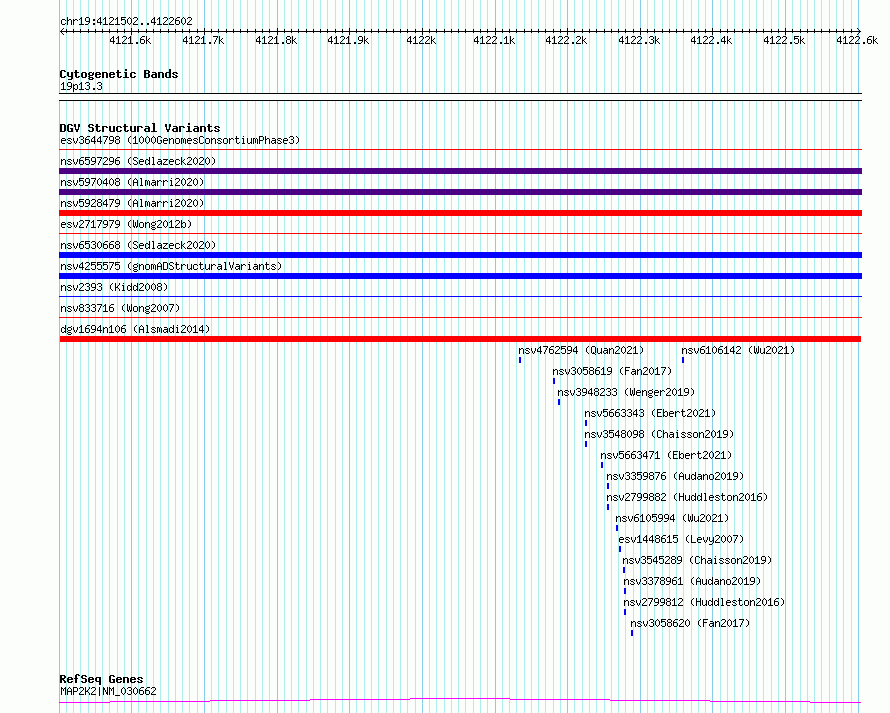Viewport: 890px width, 713px height.
Task: Click the 4122.3k ruler tick label
Action: tap(639, 40)
